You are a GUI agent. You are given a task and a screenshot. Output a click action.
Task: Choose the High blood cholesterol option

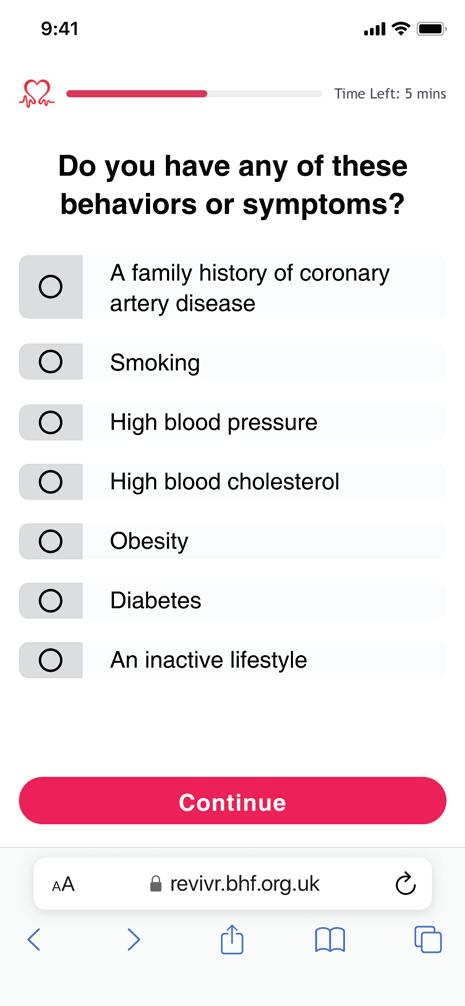click(232, 482)
